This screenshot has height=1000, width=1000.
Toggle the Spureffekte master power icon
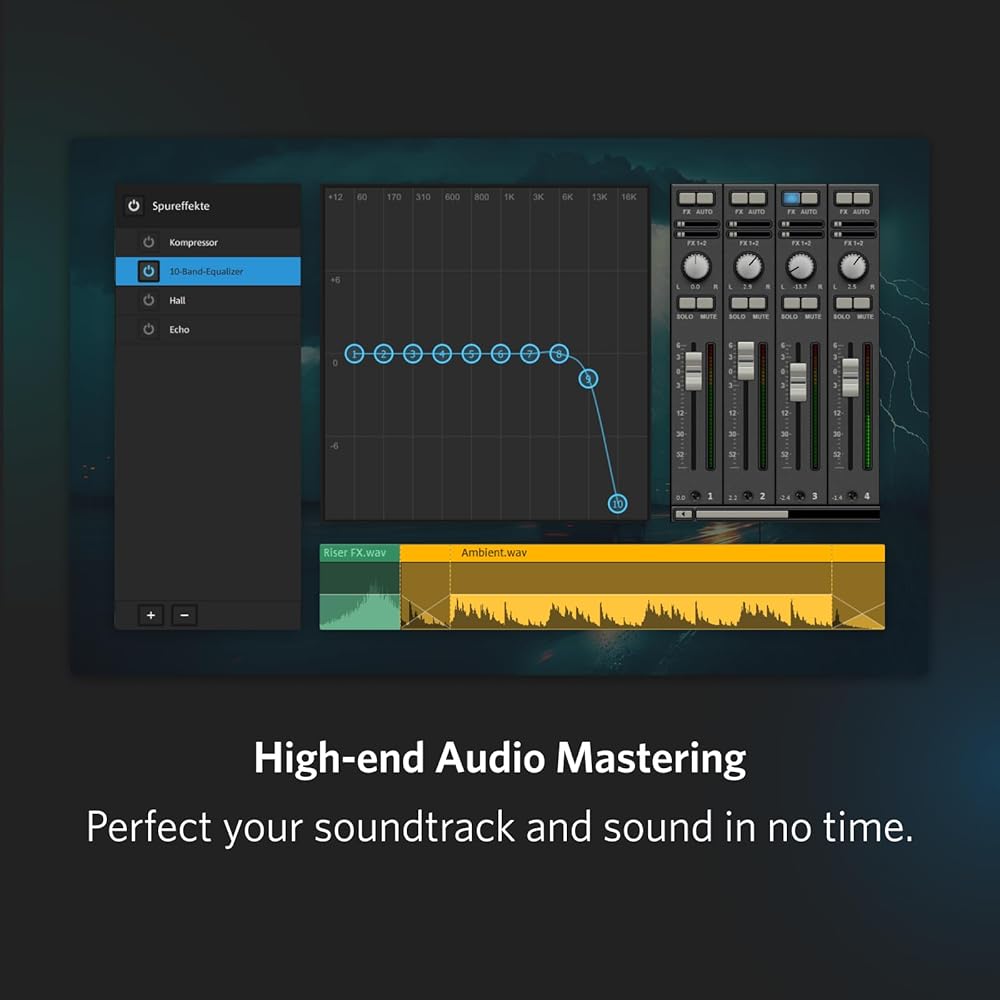134,206
